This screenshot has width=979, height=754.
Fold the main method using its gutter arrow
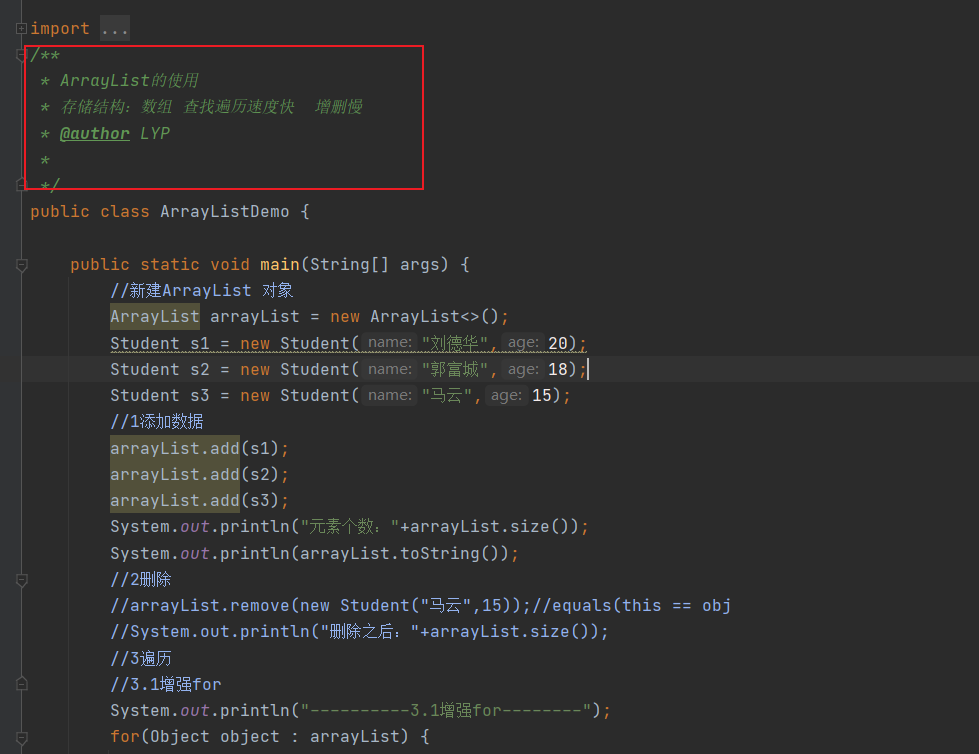[x=21, y=265]
